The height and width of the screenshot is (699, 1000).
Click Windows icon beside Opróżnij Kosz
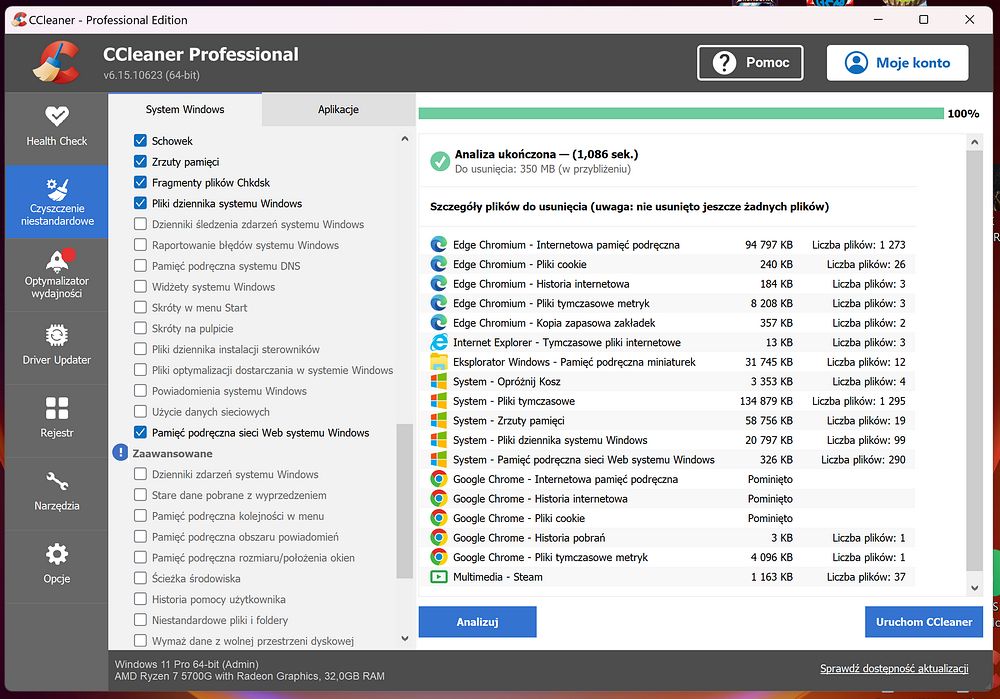(439, 381)
